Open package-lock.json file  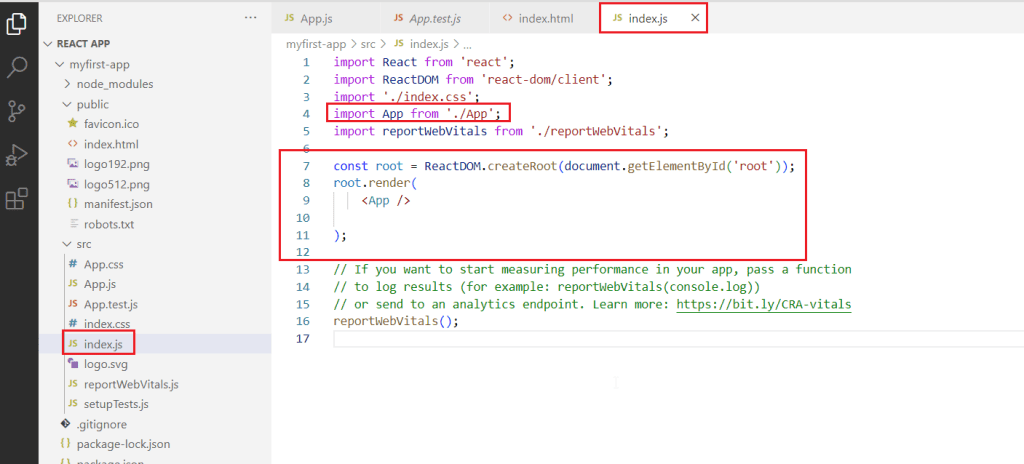click(x=123, y=444)
